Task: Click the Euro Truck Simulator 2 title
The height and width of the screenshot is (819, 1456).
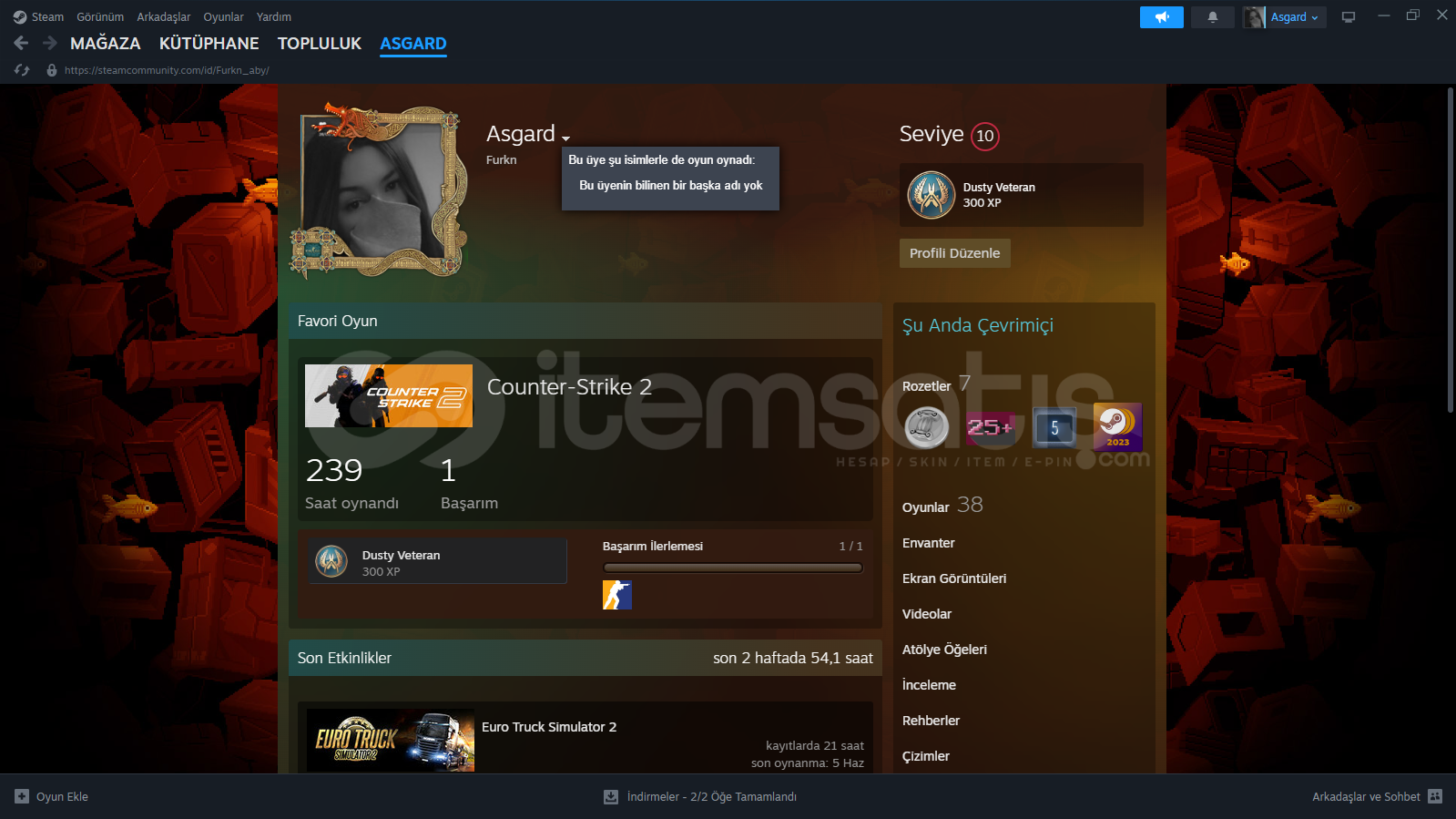Action: [x=549, y=727]
